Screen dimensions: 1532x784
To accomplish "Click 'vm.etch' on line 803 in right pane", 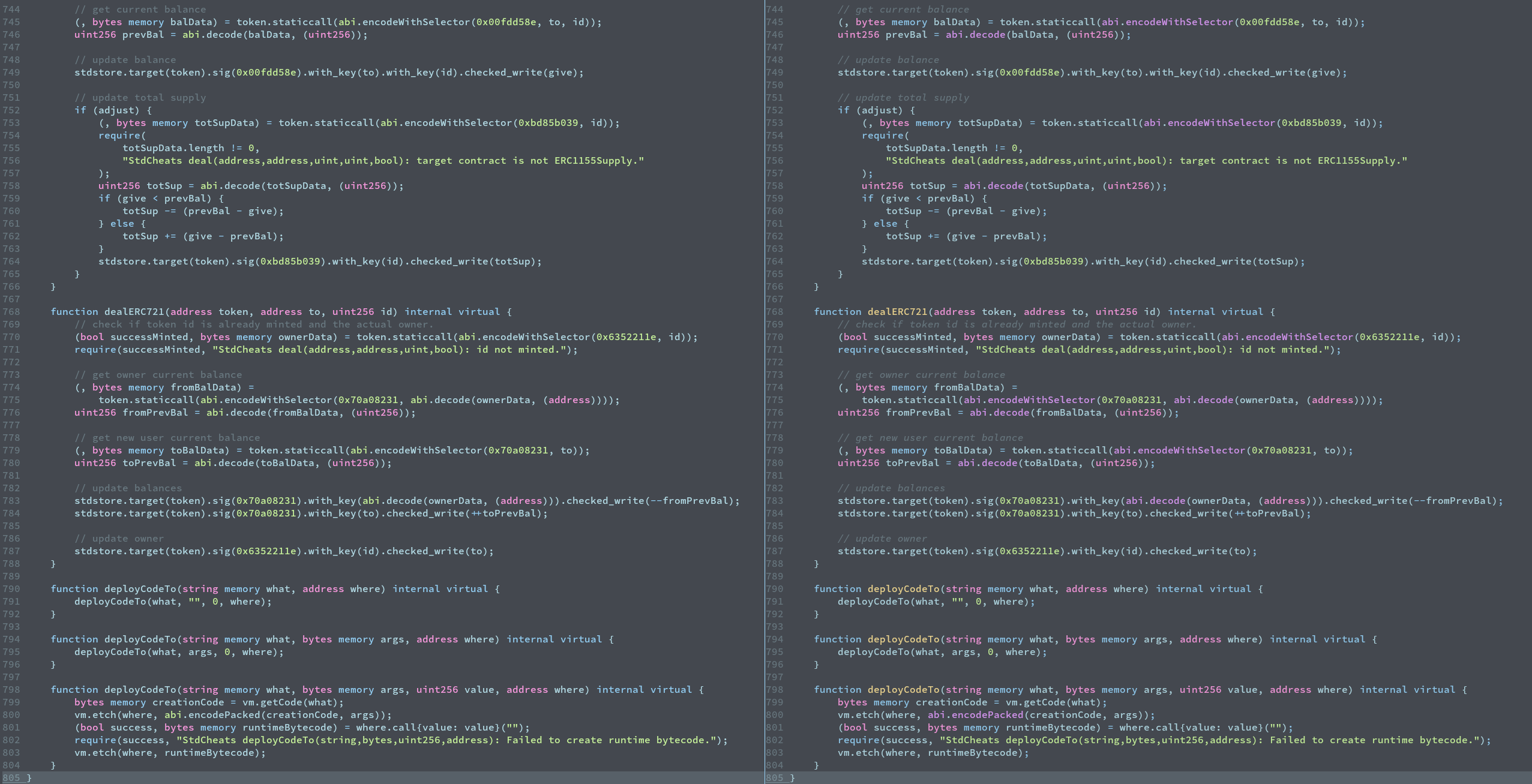I will [x=859, y=753].
